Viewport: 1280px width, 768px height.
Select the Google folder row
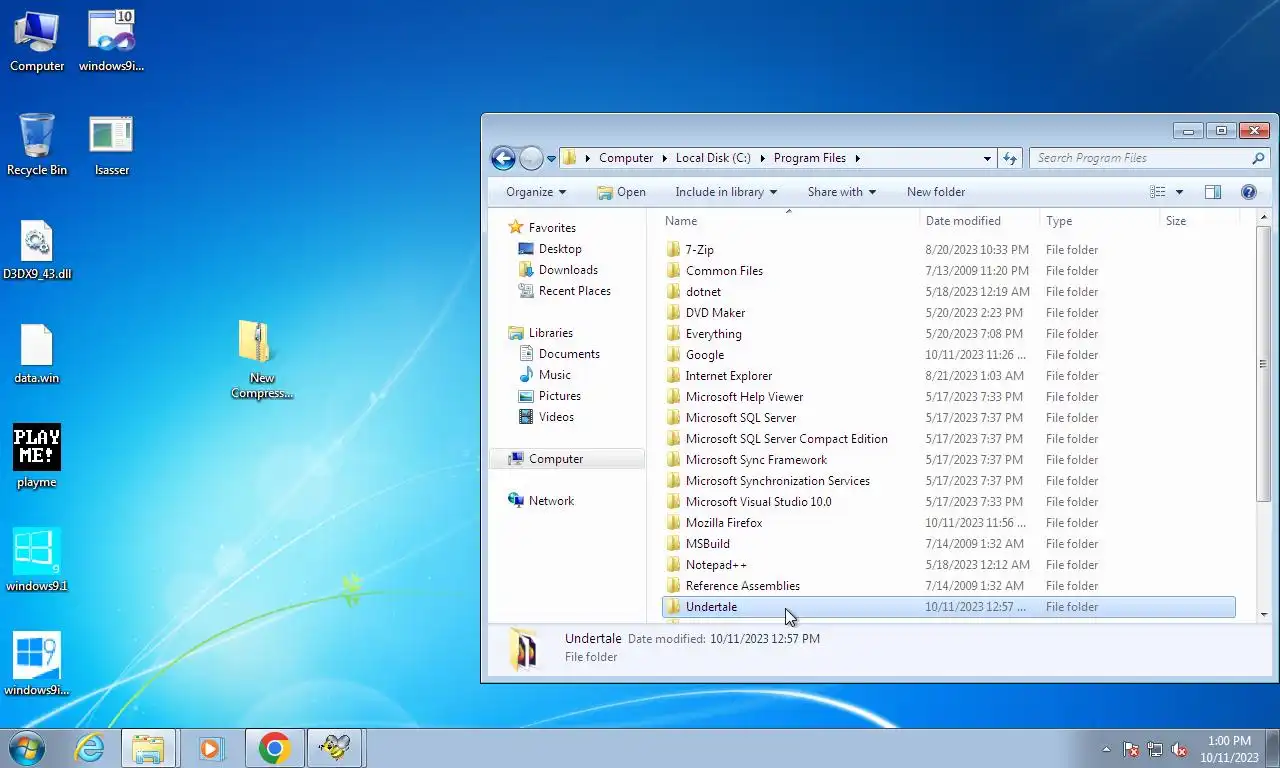click(x=948, y=355)
